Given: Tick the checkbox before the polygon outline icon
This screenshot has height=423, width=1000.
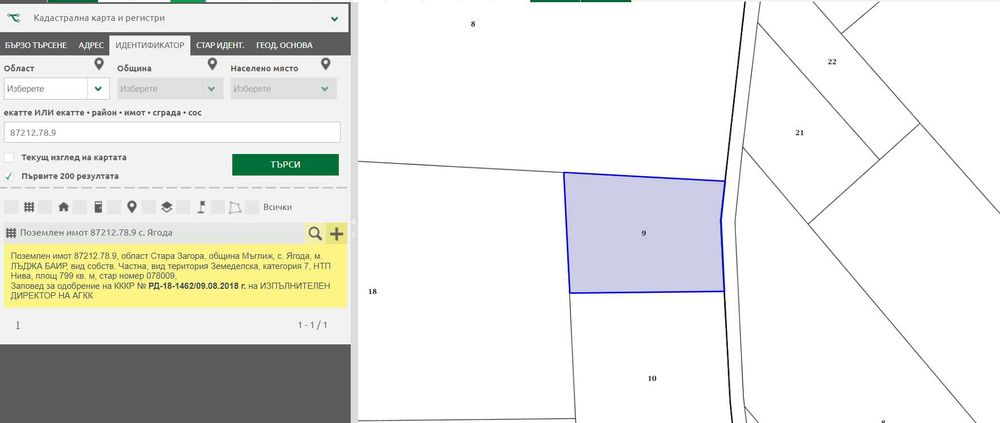Looking at the screenshot, I should click(x=217, y=207).
